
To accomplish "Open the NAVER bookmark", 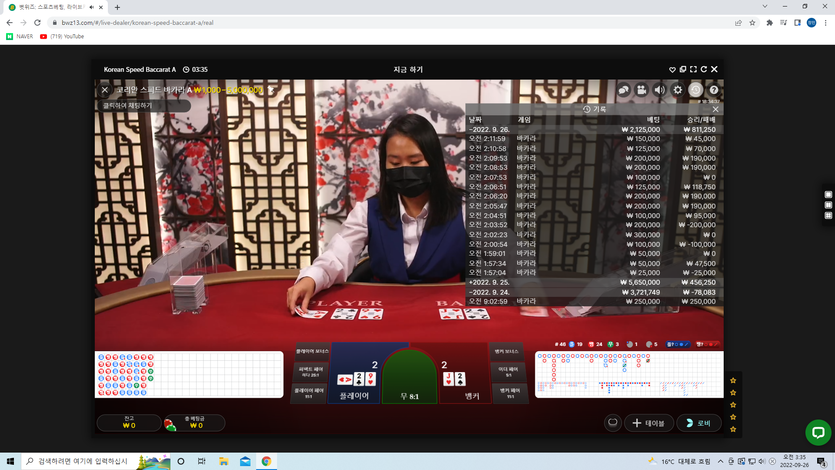I will pos(20,36).
